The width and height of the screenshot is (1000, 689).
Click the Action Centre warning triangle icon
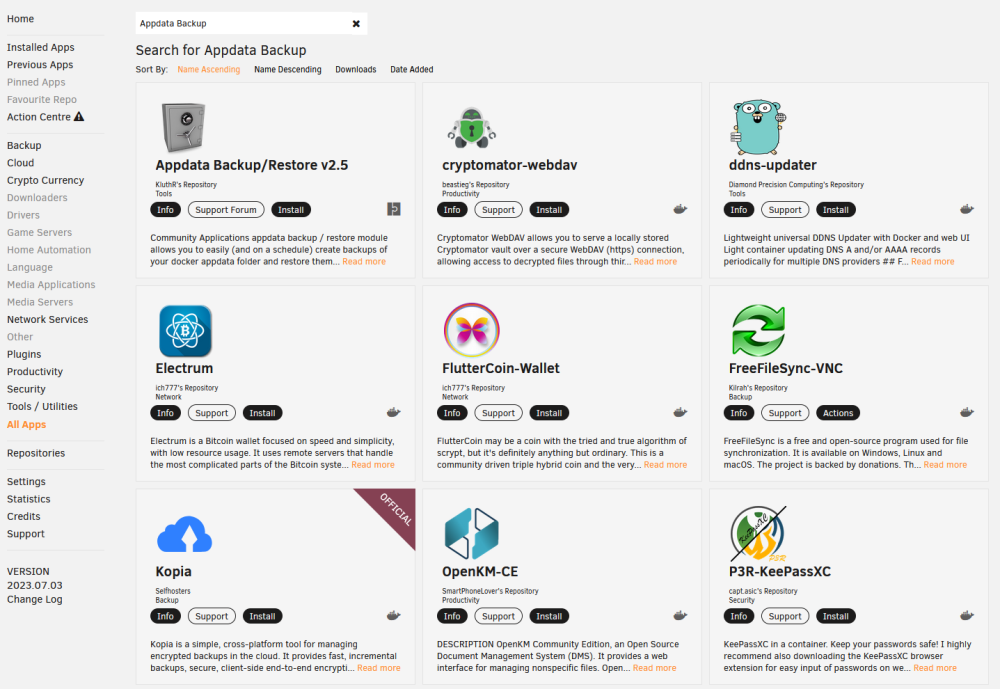[x=79, y=117]
